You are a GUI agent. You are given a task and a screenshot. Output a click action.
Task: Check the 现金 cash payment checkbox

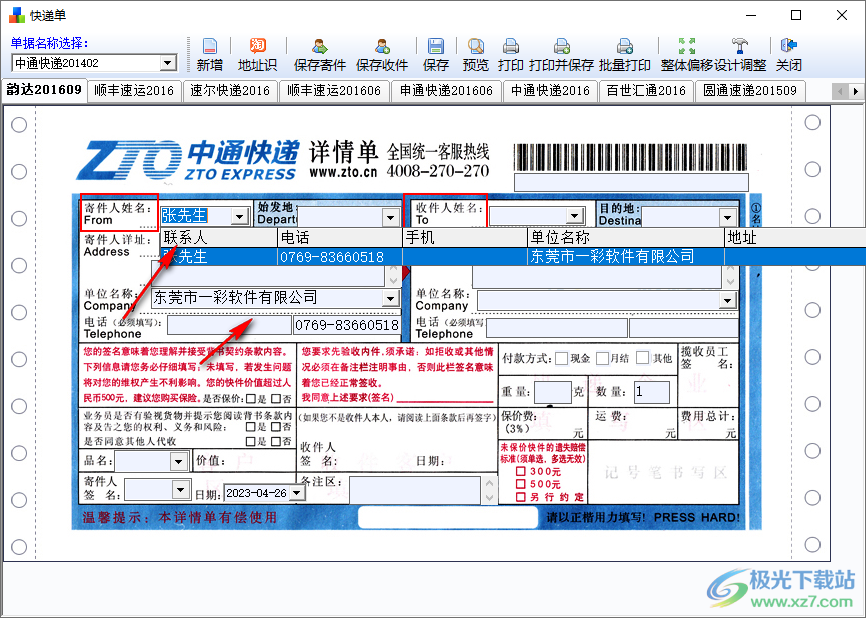559,361
